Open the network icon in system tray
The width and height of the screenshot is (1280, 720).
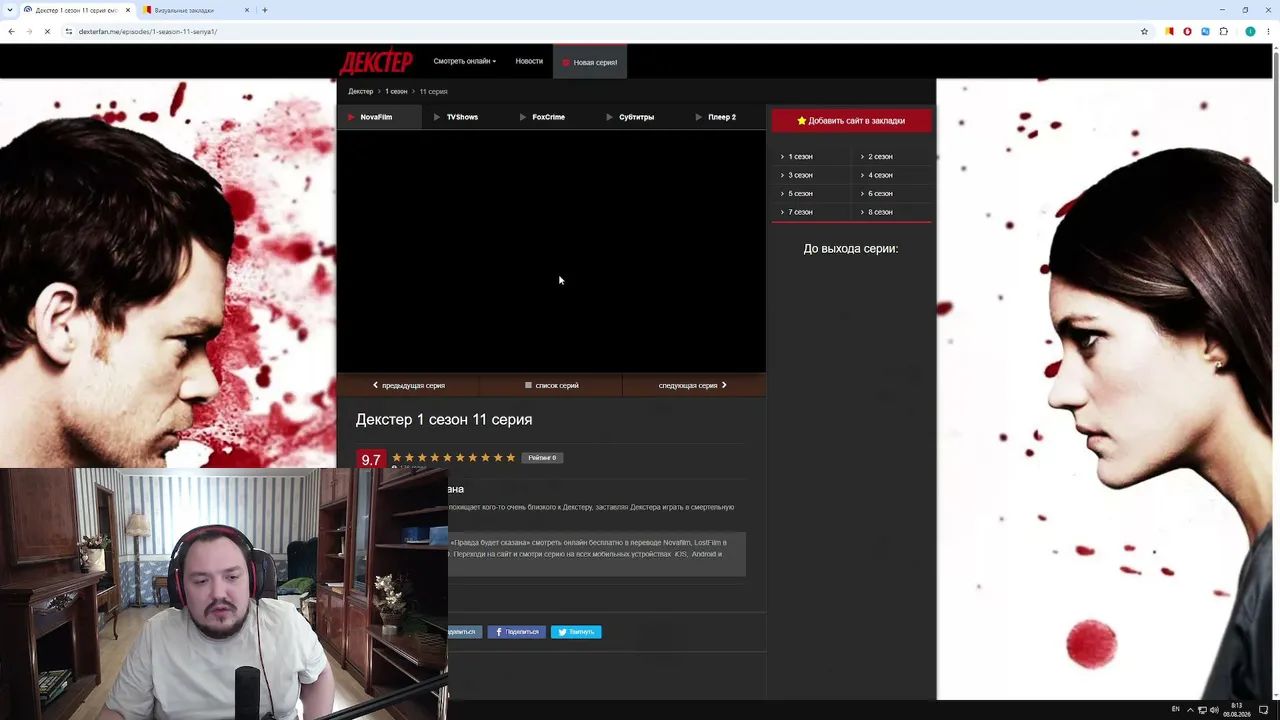click(1202, 710)
